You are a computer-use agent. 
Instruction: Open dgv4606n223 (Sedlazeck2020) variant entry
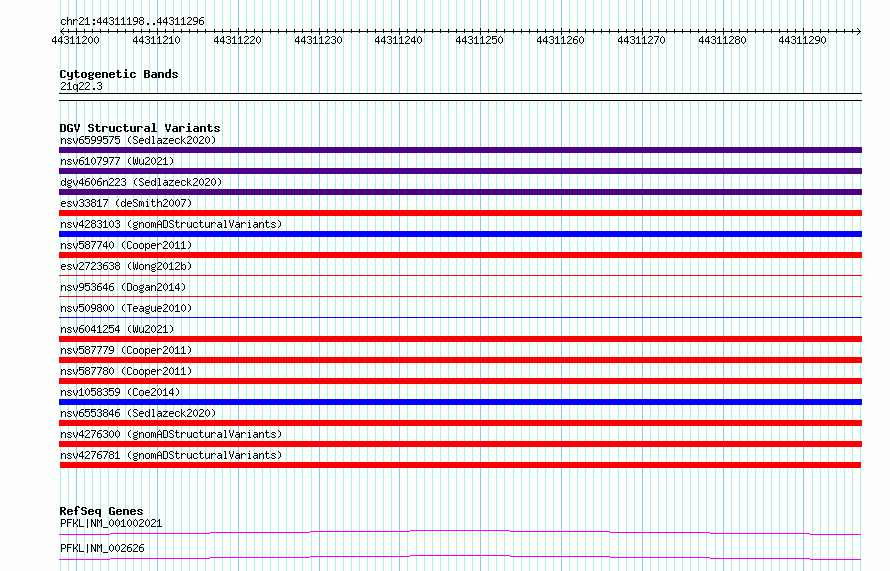click(x=141, y=182)
